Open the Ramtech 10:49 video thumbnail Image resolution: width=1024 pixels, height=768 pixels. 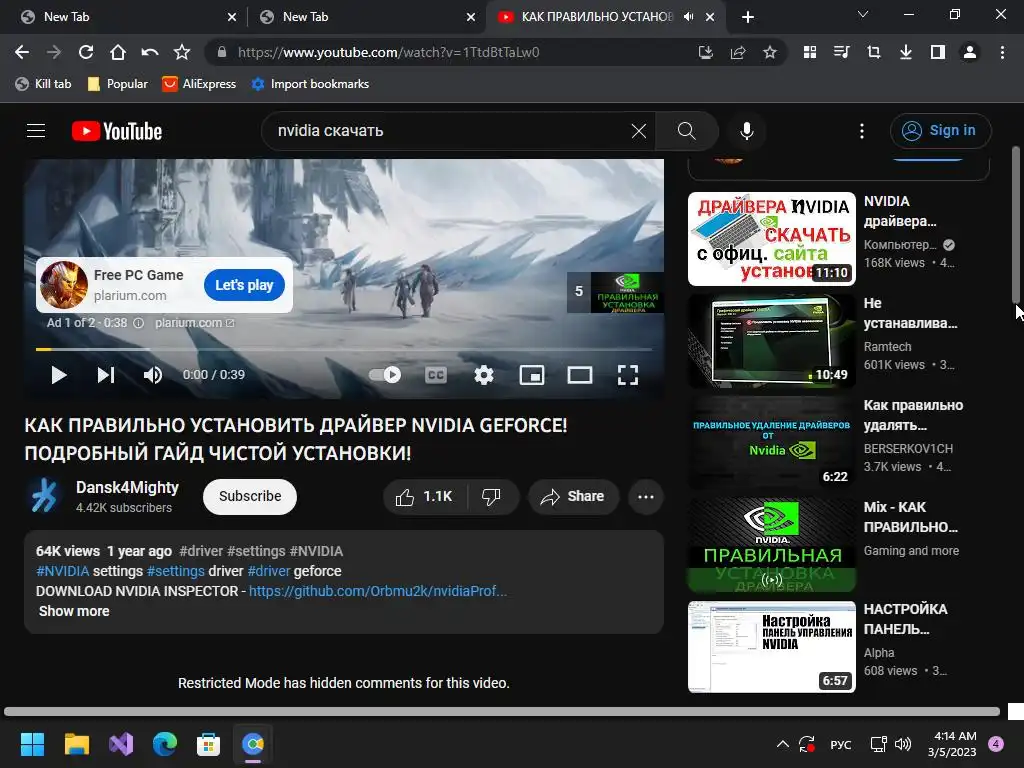point(771,340)
